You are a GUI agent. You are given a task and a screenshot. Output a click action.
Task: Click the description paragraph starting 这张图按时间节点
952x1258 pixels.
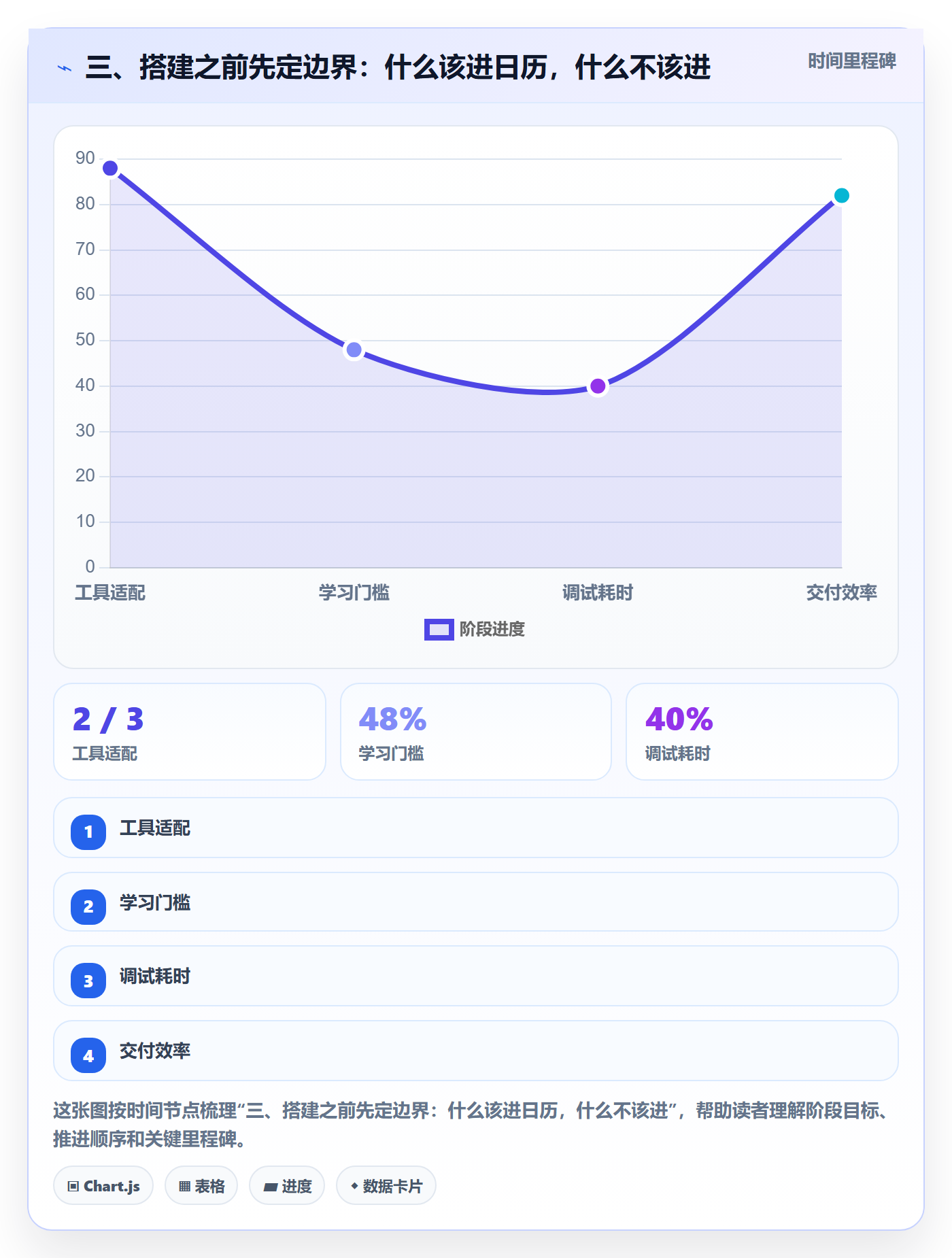[473, 1125]
